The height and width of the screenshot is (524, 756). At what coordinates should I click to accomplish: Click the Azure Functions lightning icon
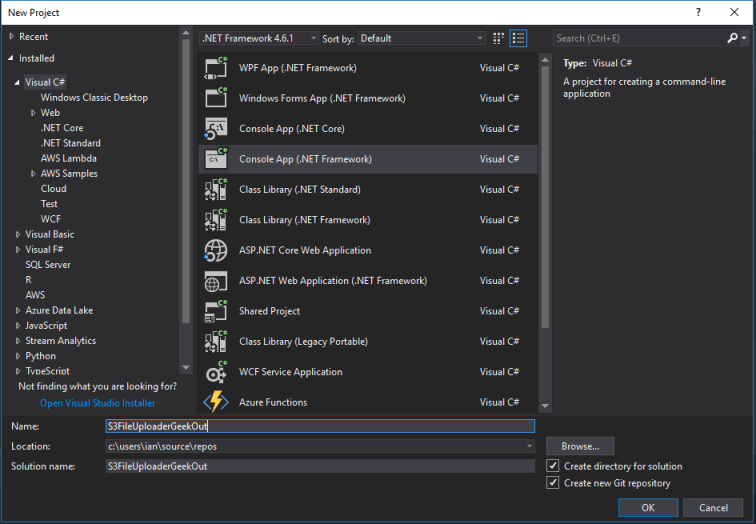(x=216, y=402)
